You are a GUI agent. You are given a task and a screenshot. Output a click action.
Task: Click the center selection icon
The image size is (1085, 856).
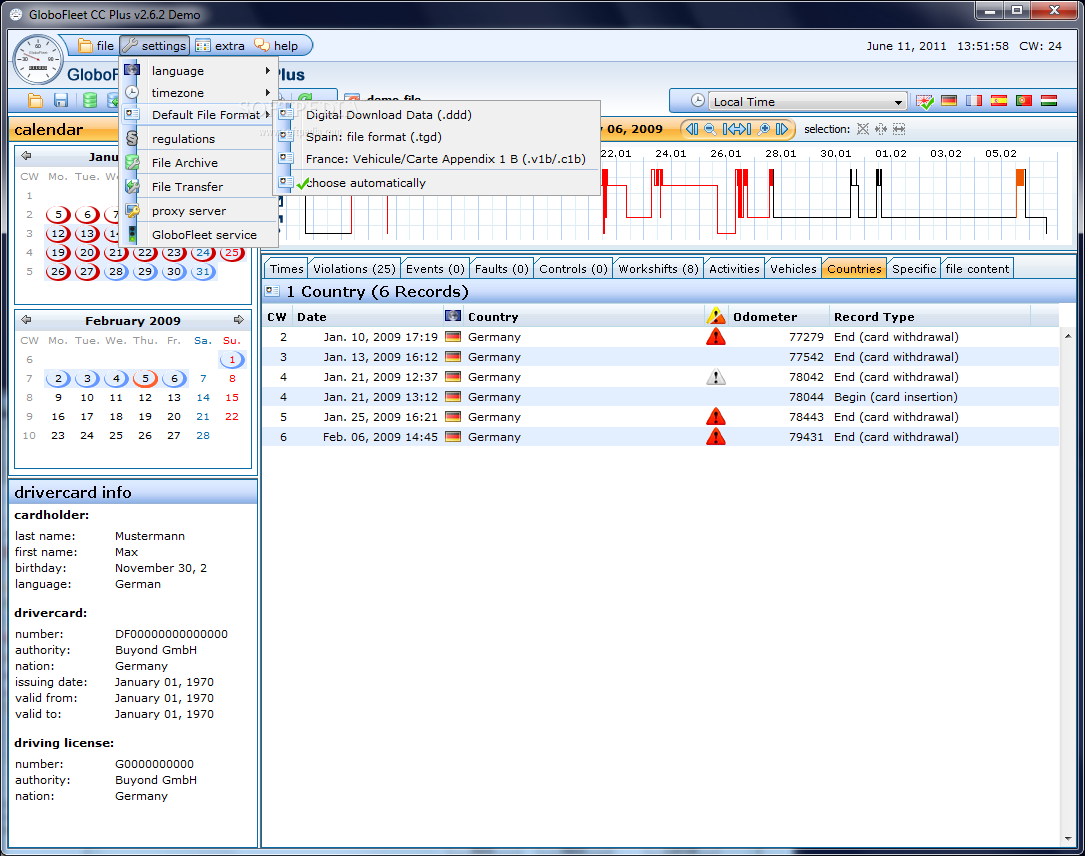click(881, 129)
